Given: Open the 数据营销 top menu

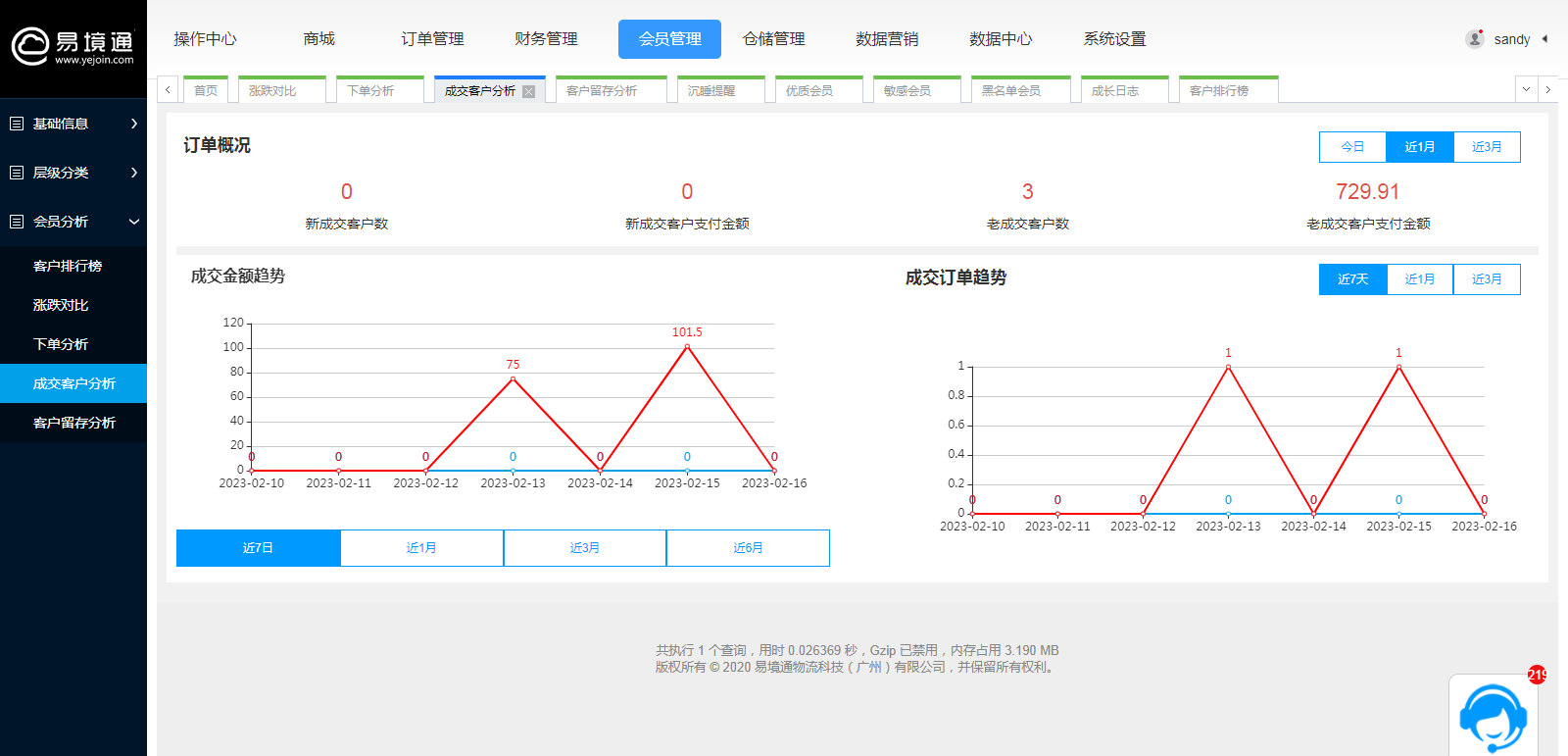Looking at the screenshot, I should point(887,39).
